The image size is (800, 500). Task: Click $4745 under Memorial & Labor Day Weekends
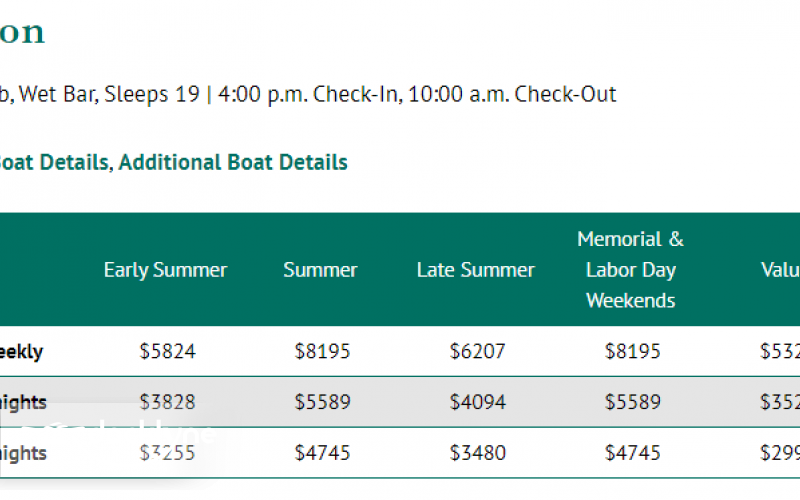632,453
